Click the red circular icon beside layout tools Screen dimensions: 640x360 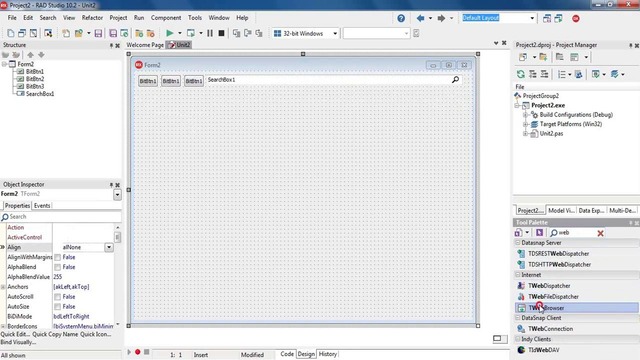coord(576,18)
